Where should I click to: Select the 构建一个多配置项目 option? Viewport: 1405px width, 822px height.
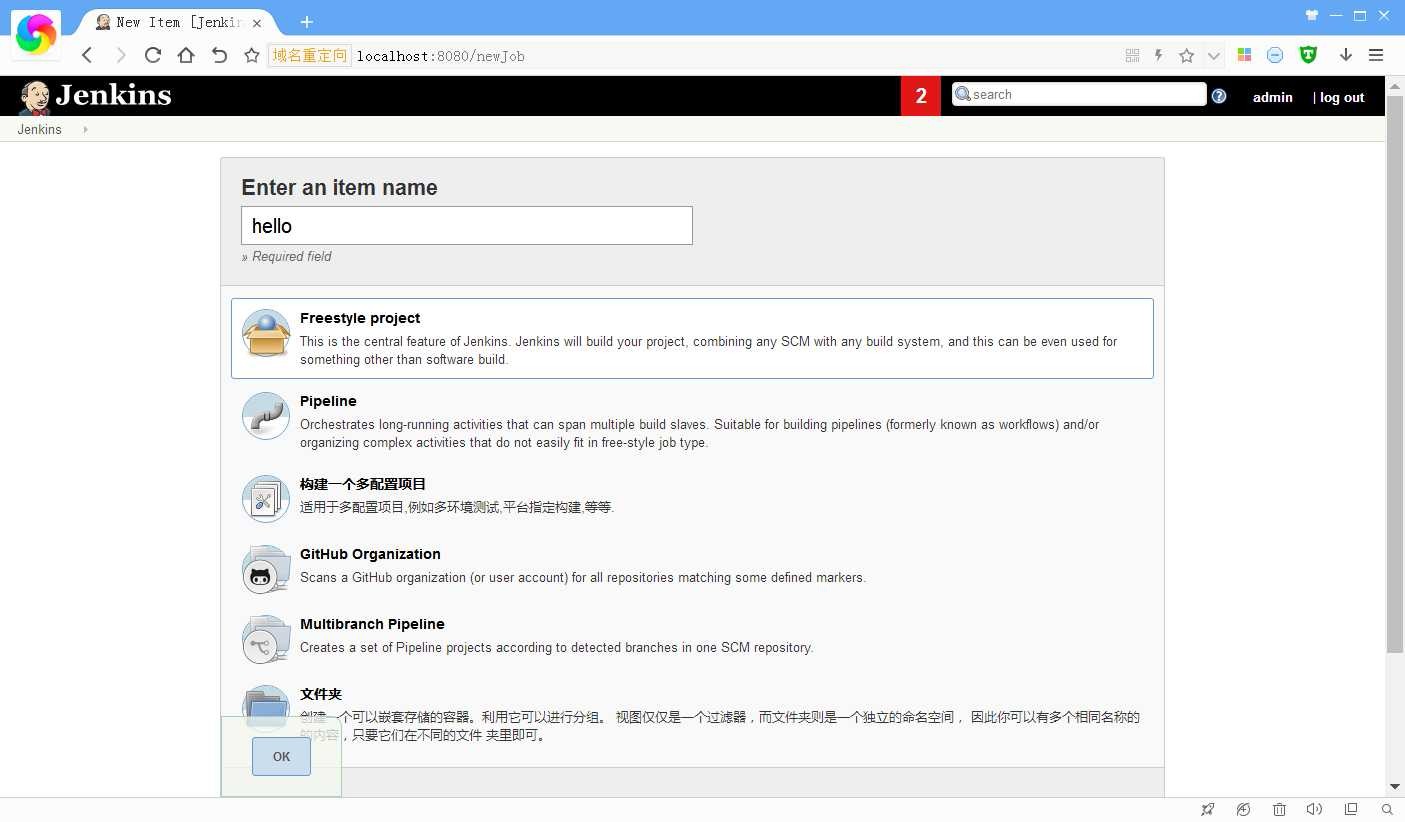tap(363, 484)
